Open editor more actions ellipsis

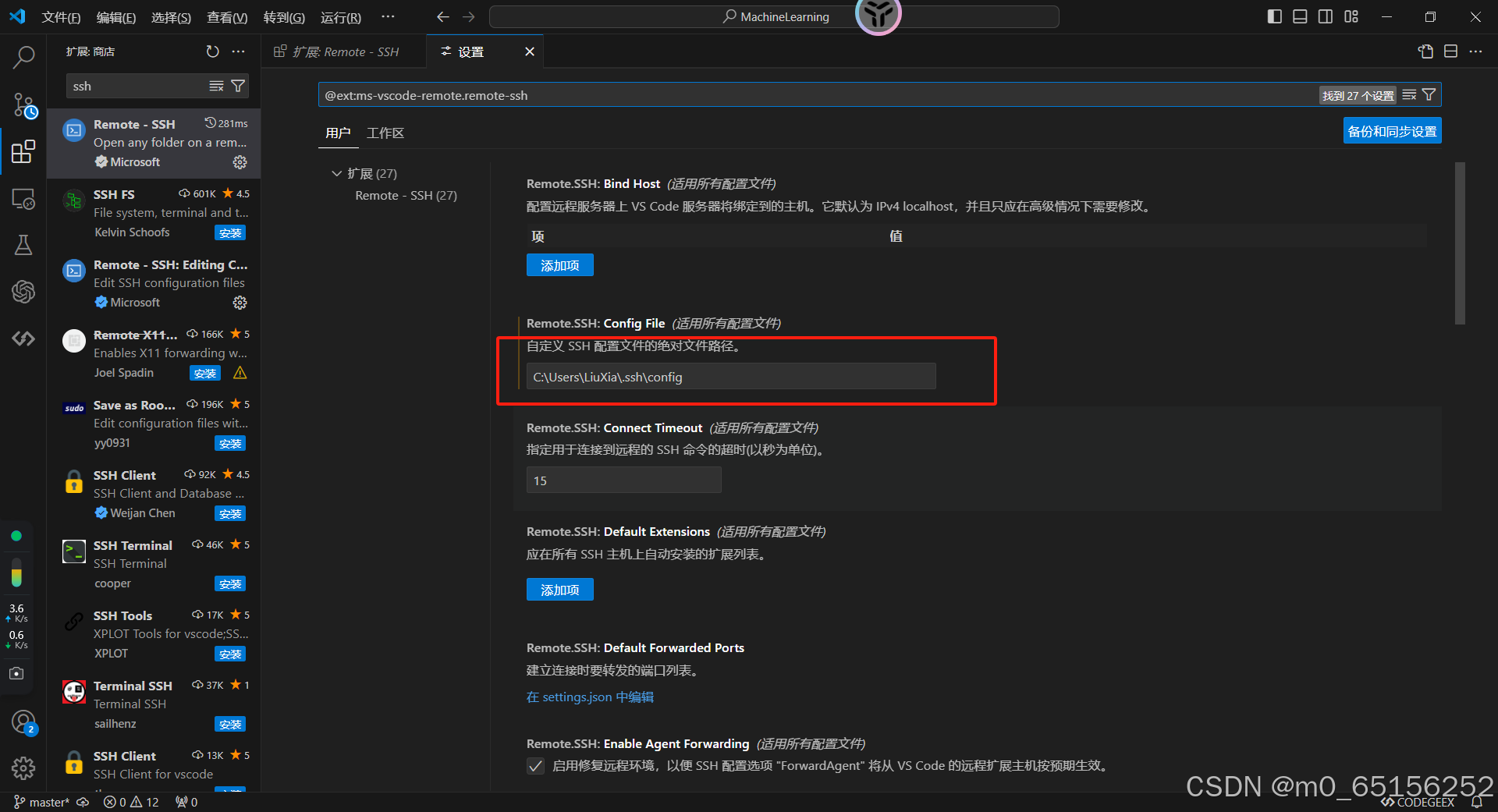click(1475, 51)
